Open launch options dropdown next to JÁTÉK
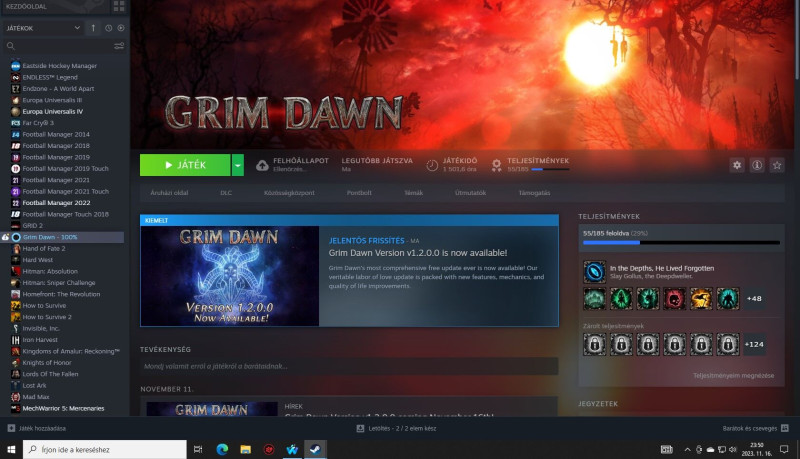Screen dimensions: 800x459 coord(238,165)
